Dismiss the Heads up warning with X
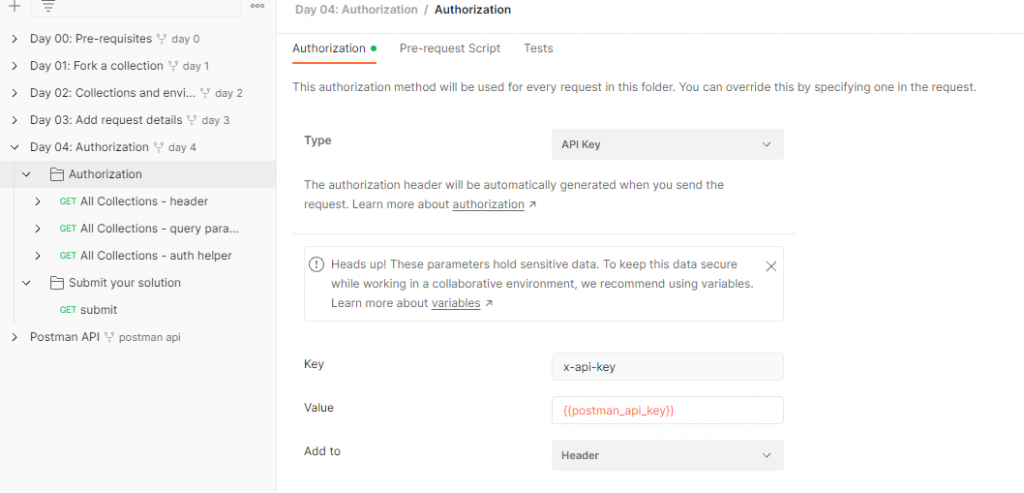1024x493 pixels. (771, 266)
